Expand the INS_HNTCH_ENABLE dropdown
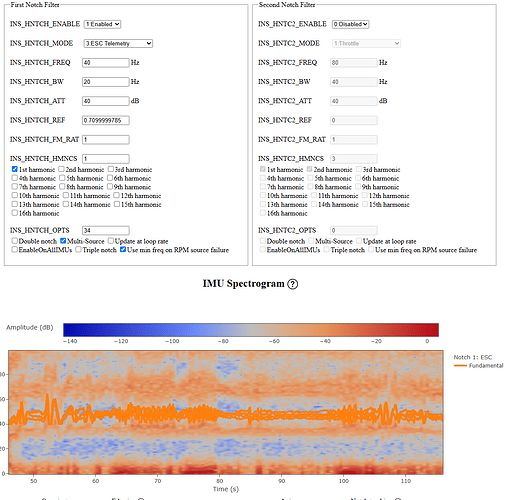The height and width of the screenshot is (500, 512). click(102, 24)
